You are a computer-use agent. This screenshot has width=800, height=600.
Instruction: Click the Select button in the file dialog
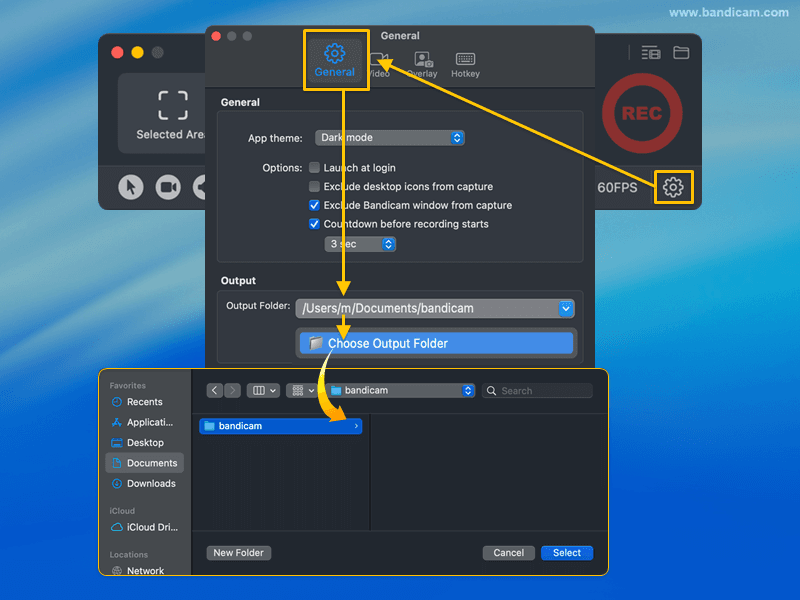point(566,552)
